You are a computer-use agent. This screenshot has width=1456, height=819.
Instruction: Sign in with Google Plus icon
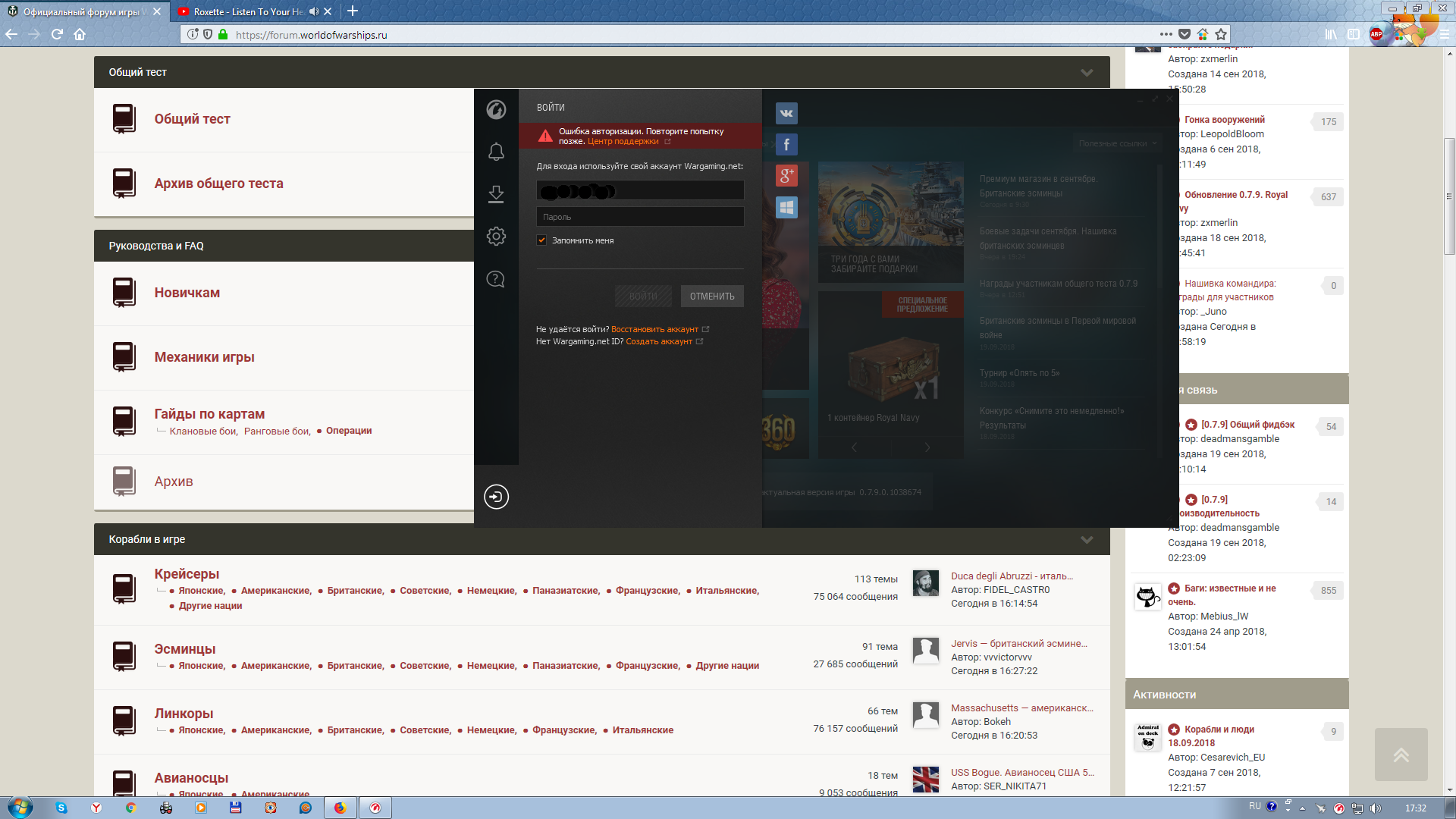point(786,176)
